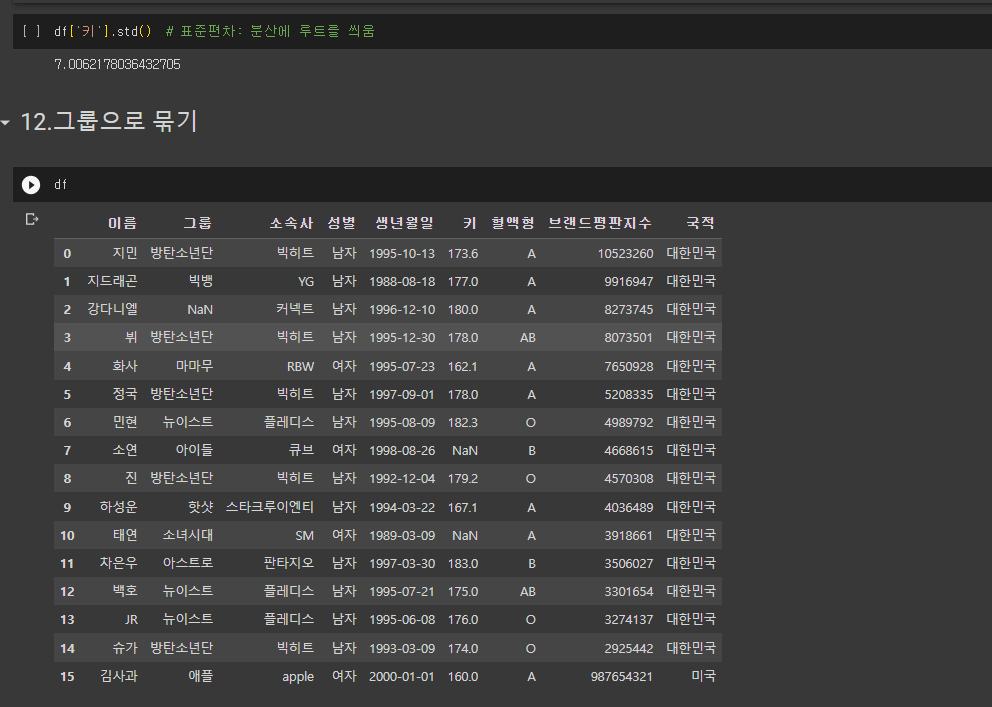Click the name cell 백호
Viewport: 992px width, 707px height.
tap(125, 591)
